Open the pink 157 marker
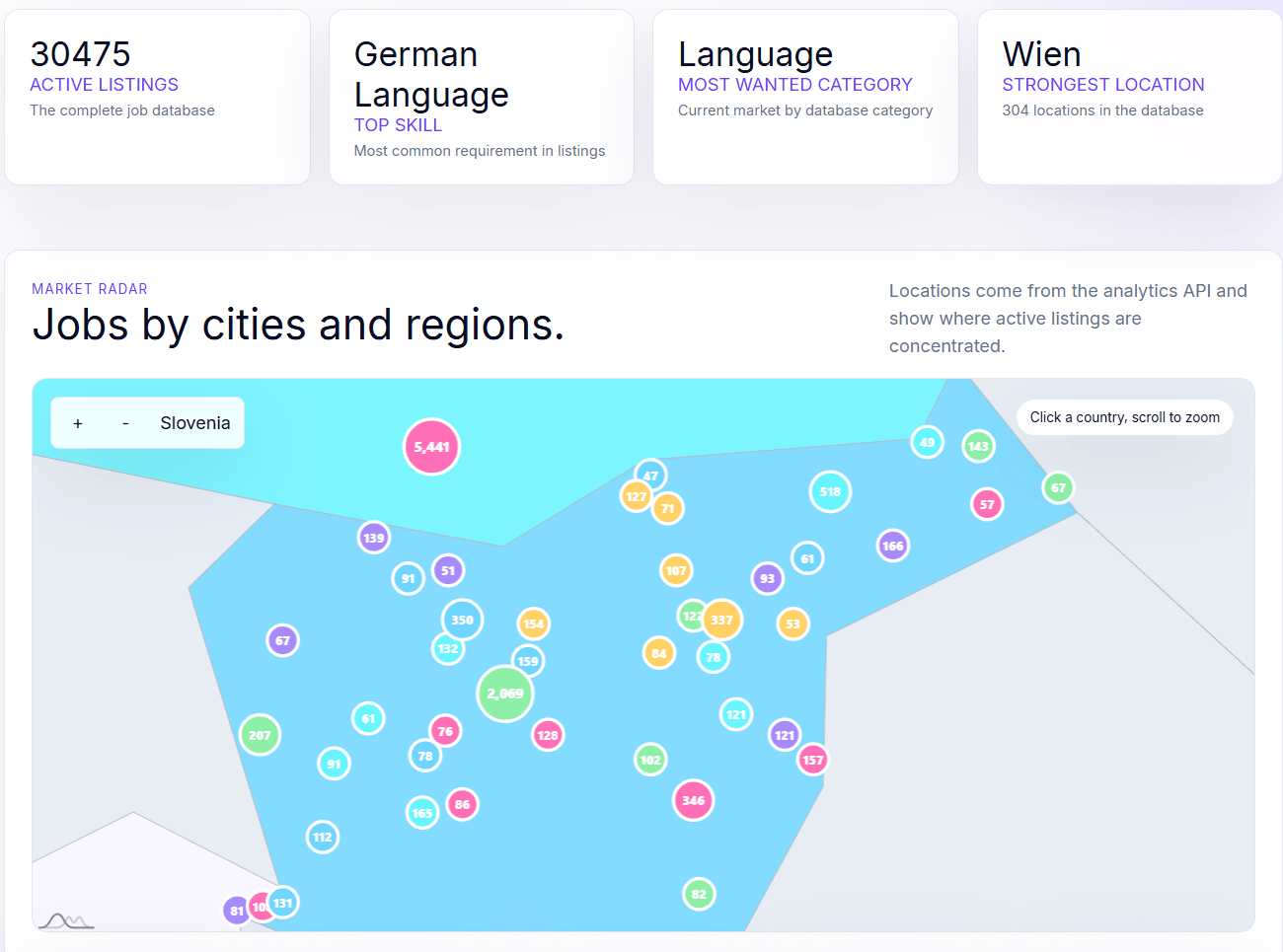Image resolution: width=1283 pixels, height=952 pixels. 812,760
